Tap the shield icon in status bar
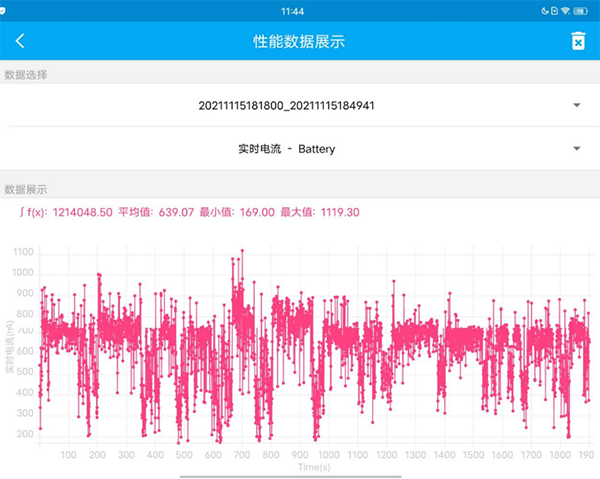 4,10
